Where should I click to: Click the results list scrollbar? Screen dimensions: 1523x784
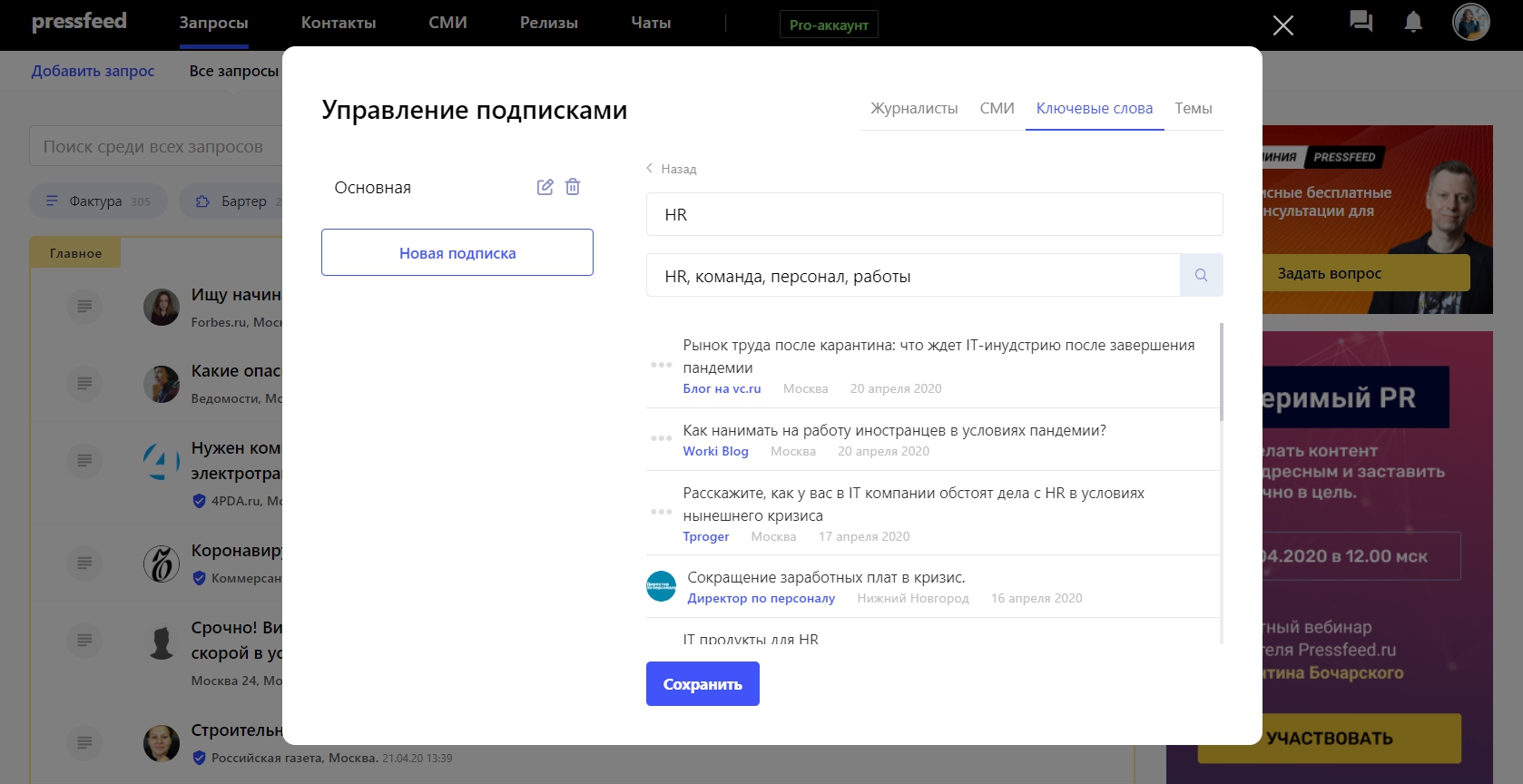(1222, 372)
